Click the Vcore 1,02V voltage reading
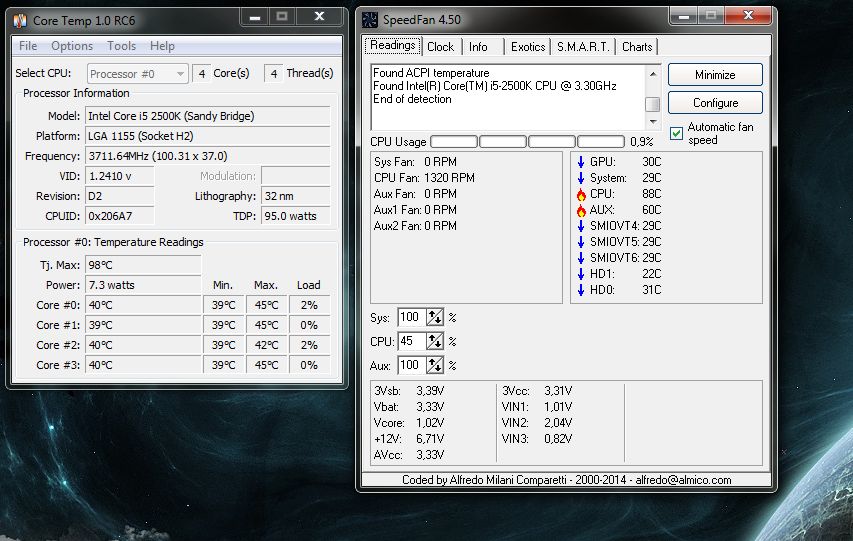 (x=409, y=423)
